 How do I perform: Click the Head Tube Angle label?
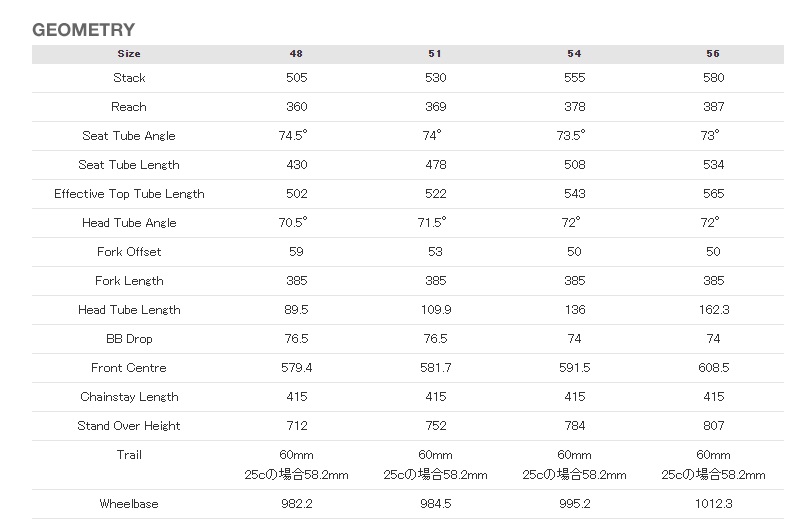[129, 223]
